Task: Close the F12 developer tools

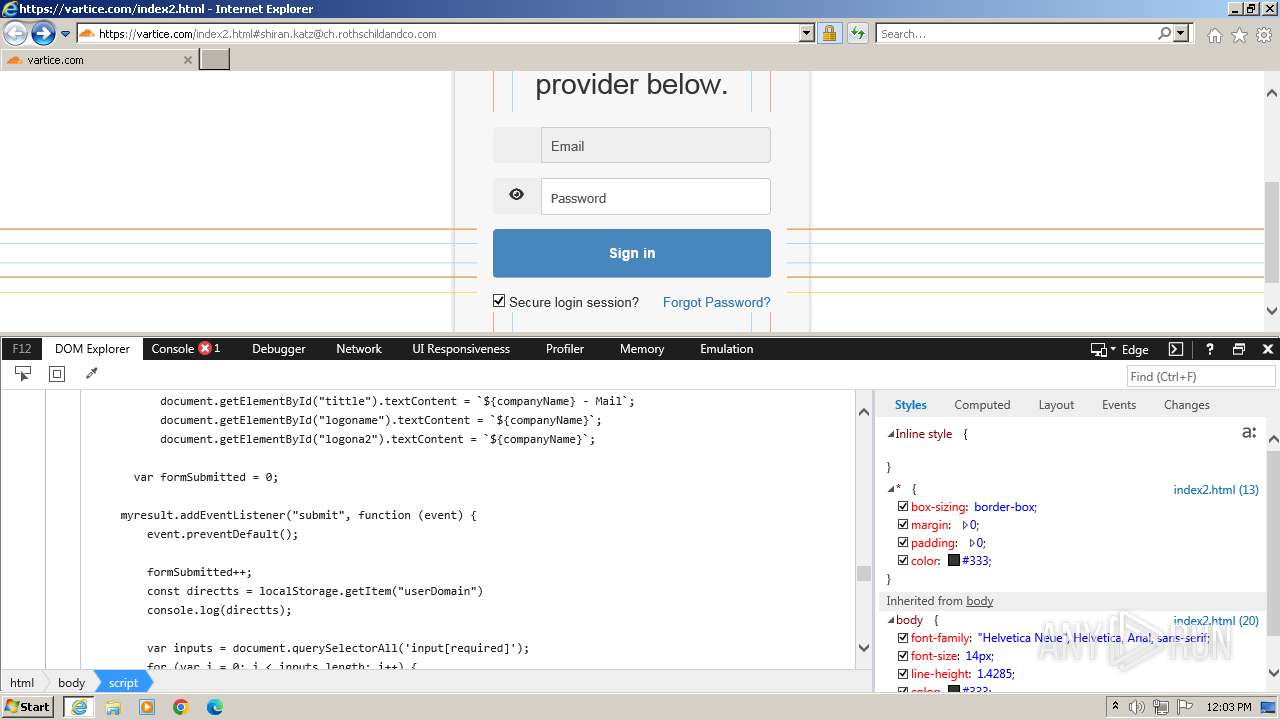Action: click(1268, 349)
